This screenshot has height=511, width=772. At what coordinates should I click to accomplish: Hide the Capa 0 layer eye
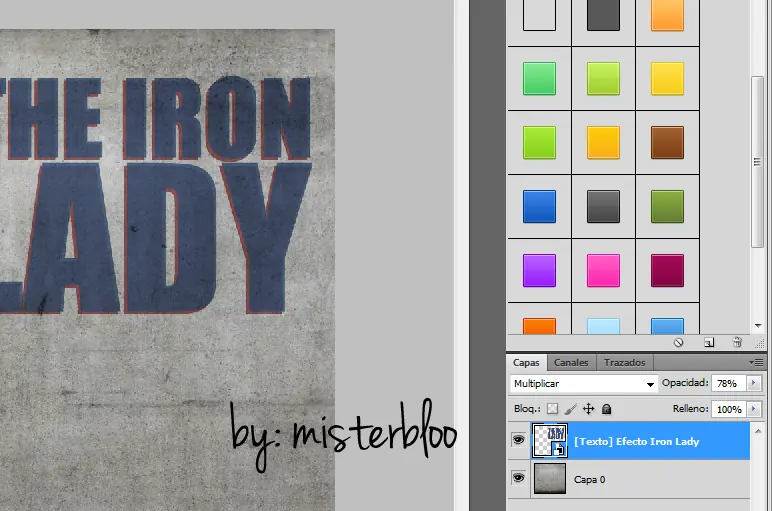[518, 478]
